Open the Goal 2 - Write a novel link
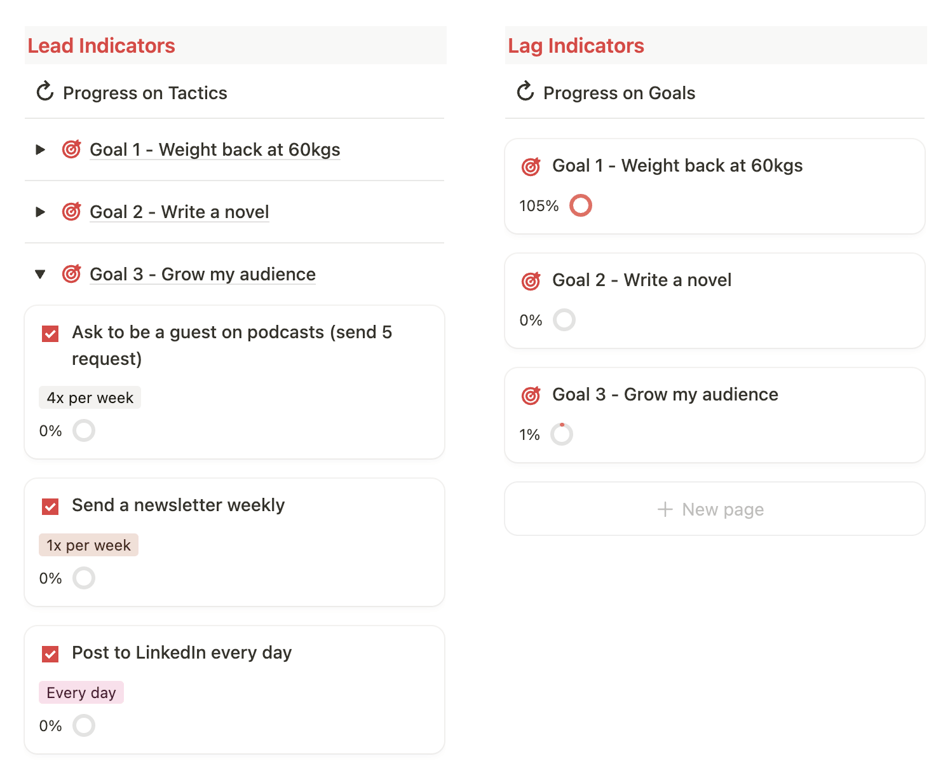The width and height of the screenshot is (943, 768). coord(179,211)
